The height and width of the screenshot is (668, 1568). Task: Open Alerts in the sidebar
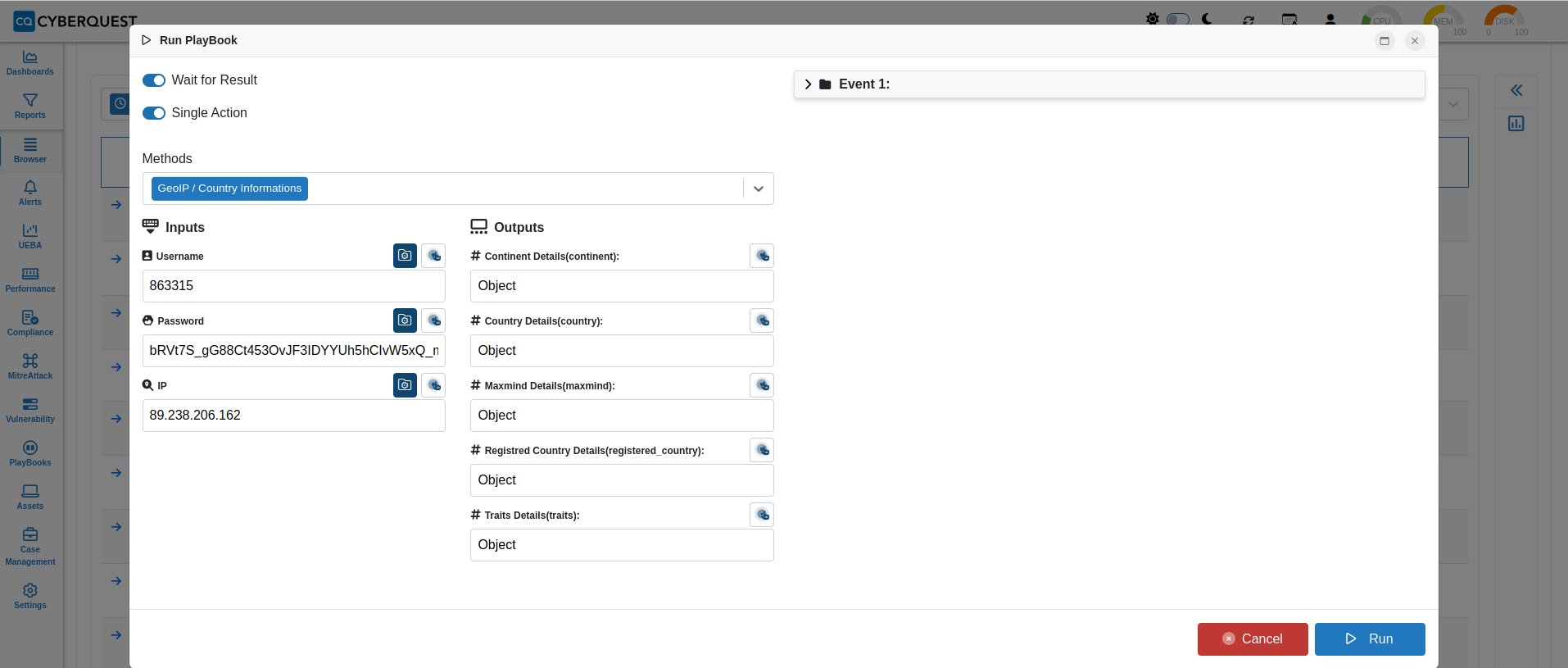pyautogui.click(x=30, y=193)
